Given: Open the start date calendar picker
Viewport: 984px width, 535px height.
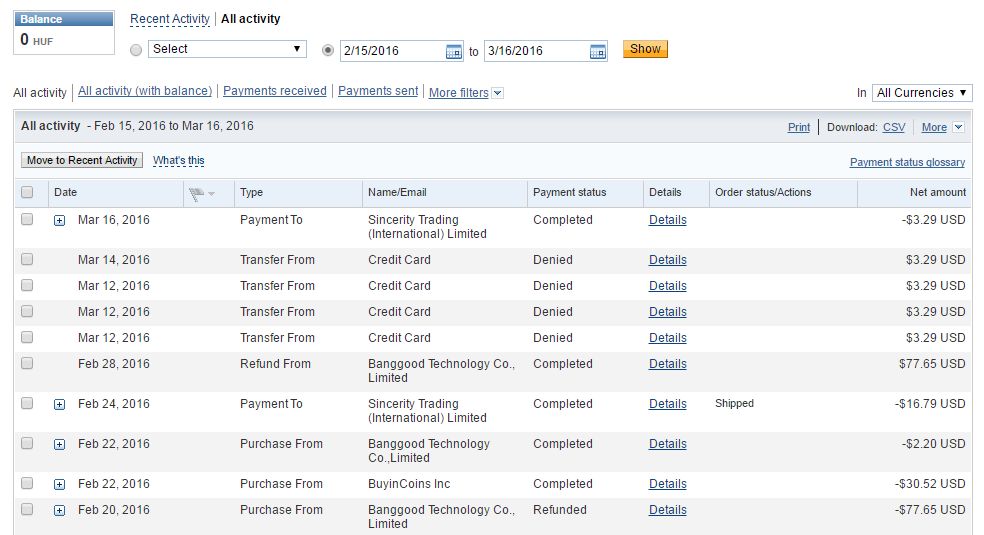Looking at the screenshot, I should [x=454, y=51].
